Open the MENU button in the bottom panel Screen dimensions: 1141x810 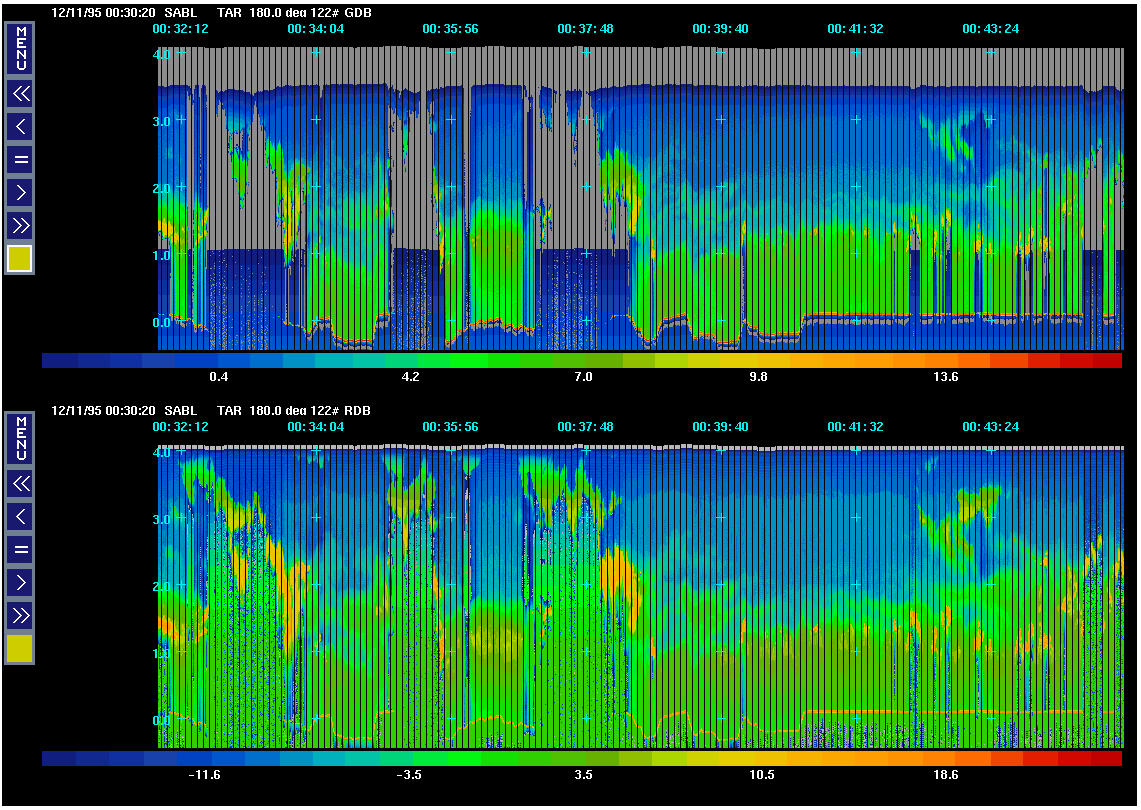click(21, 438)
